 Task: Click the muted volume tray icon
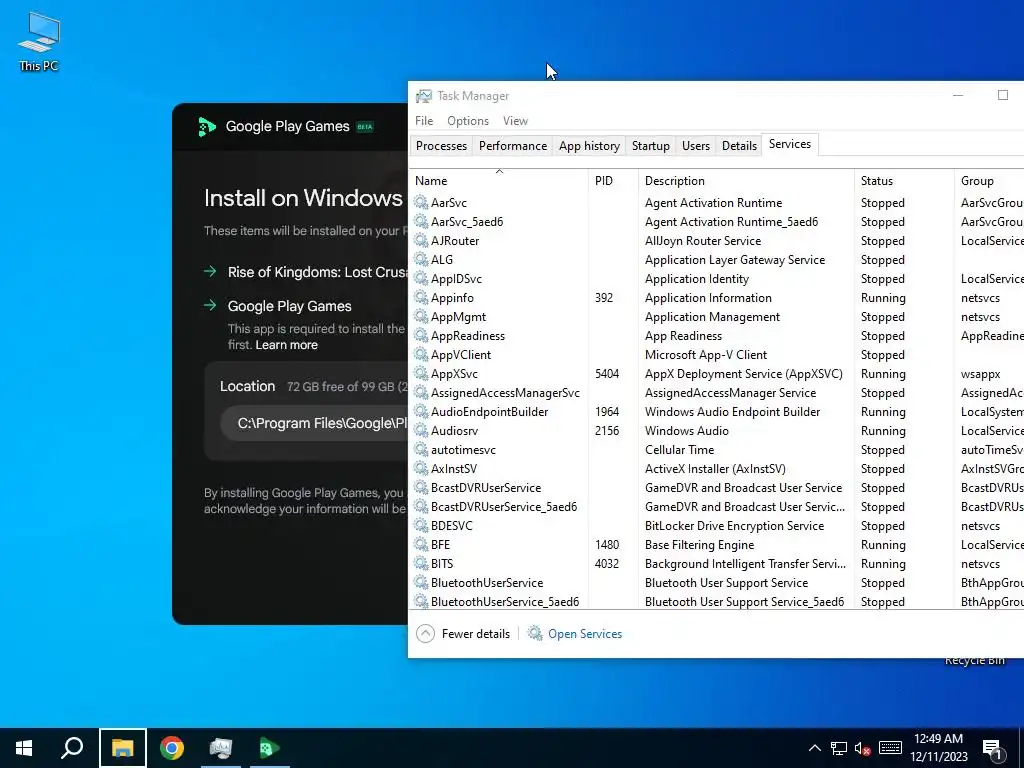pyautogui.click(x=862, y=748)
